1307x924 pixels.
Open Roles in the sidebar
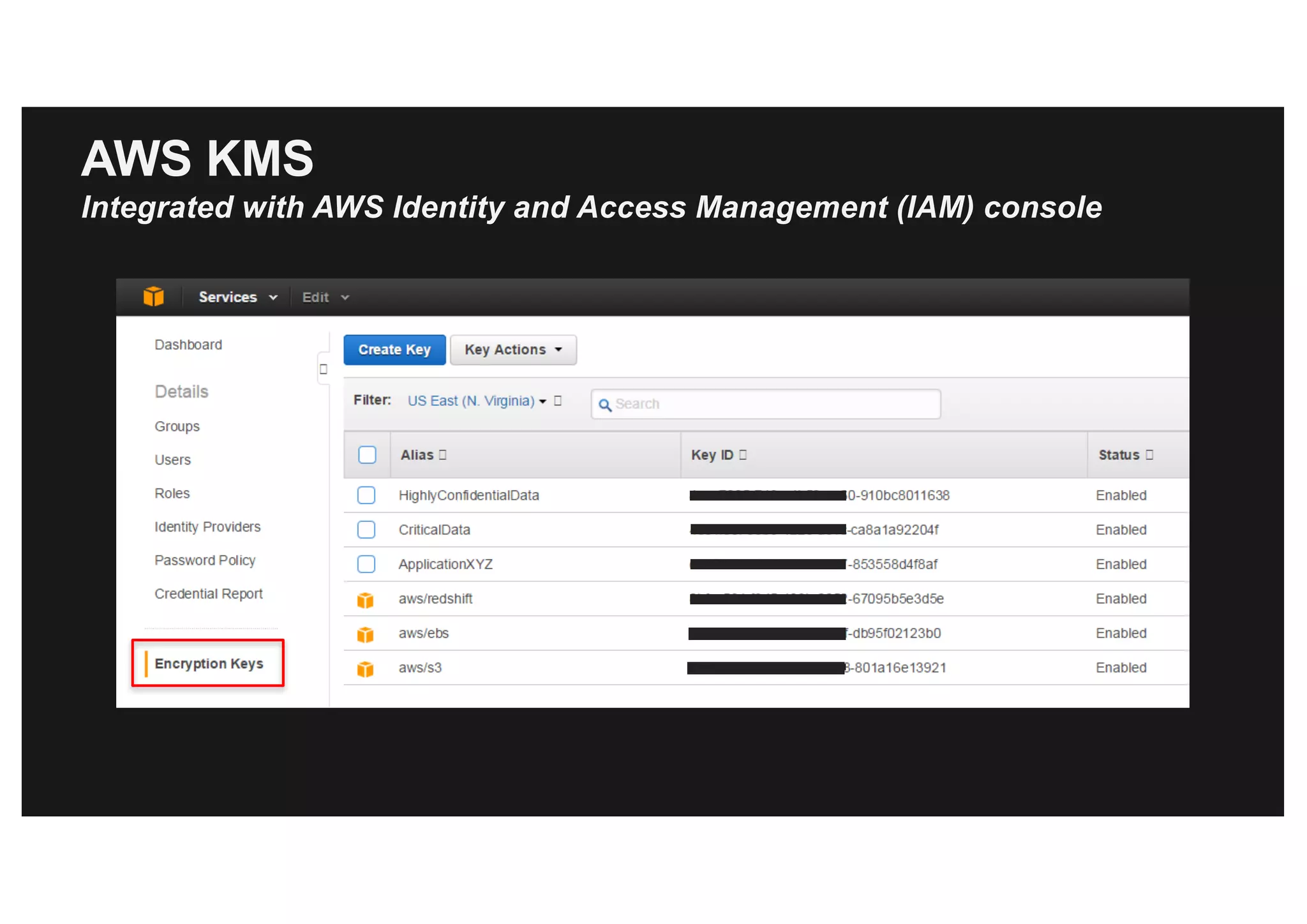172,493
